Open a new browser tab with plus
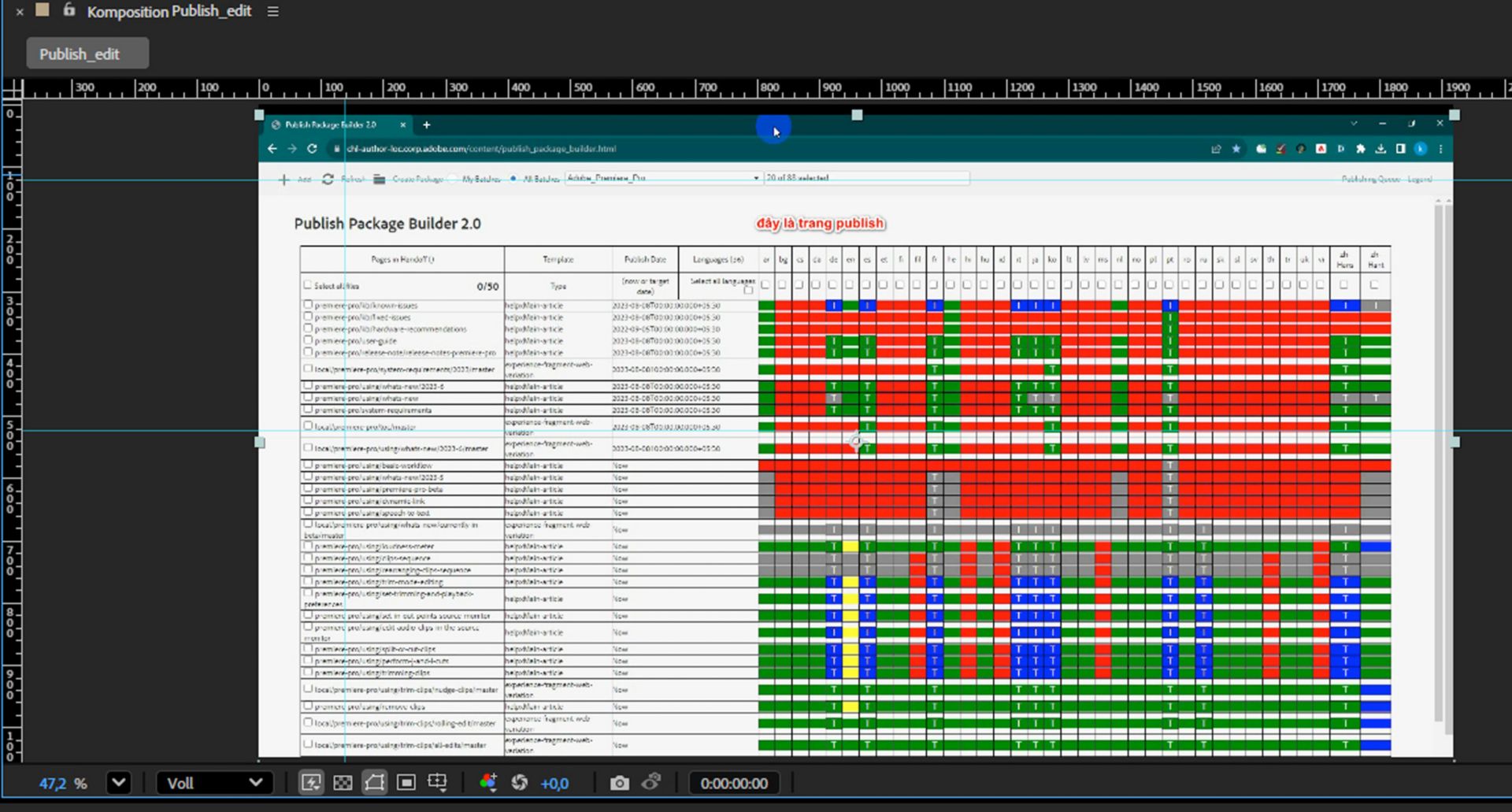This screenshot has height=812, width=1512. pos(427,124)
